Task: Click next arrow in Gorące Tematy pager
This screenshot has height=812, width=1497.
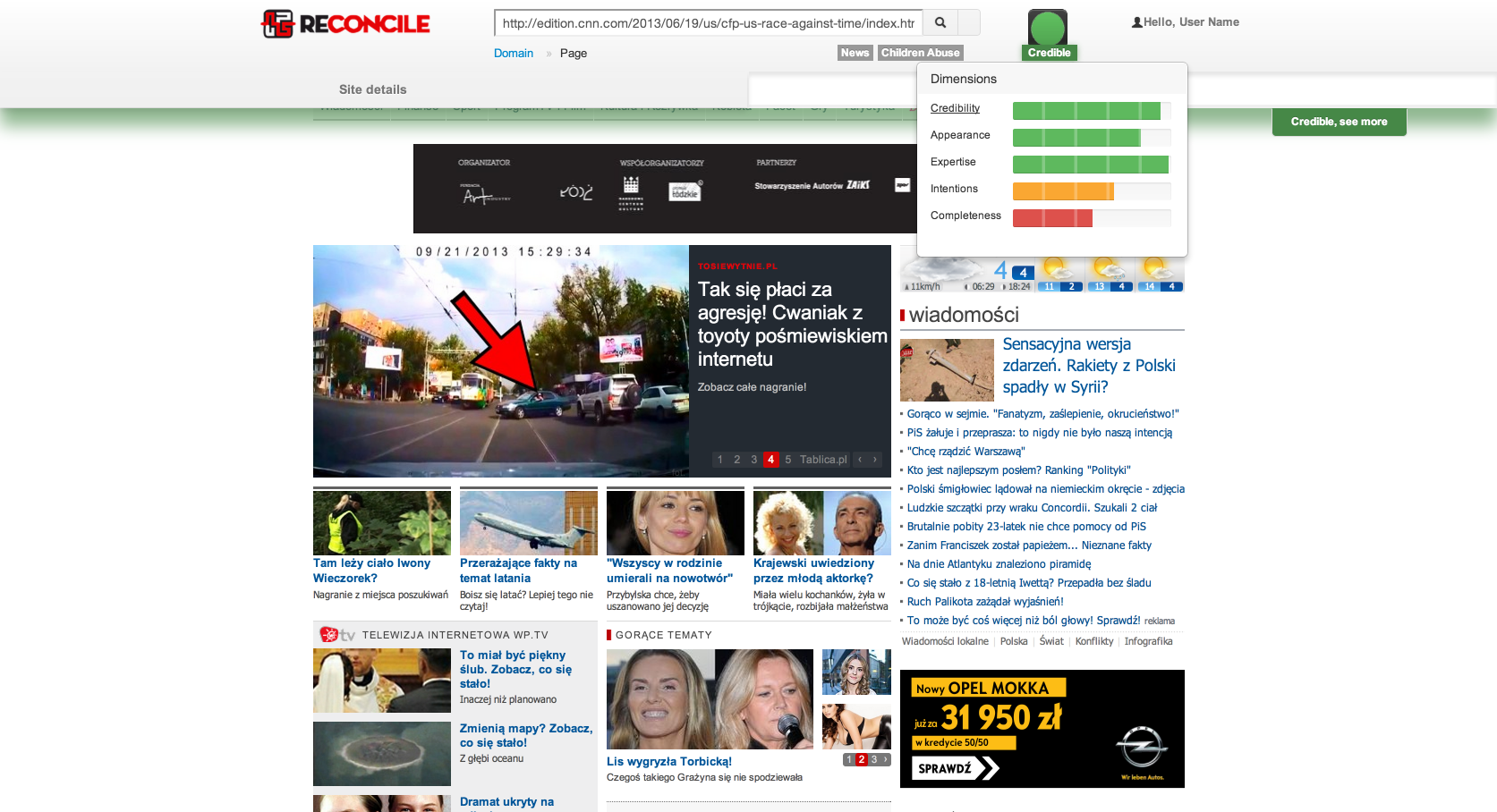Action: pos(885,759)
